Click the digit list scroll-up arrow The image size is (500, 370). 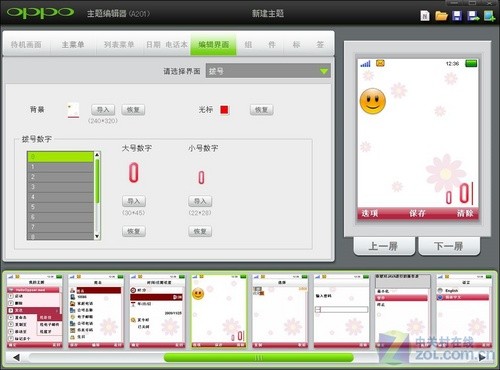tap(97, 155)
